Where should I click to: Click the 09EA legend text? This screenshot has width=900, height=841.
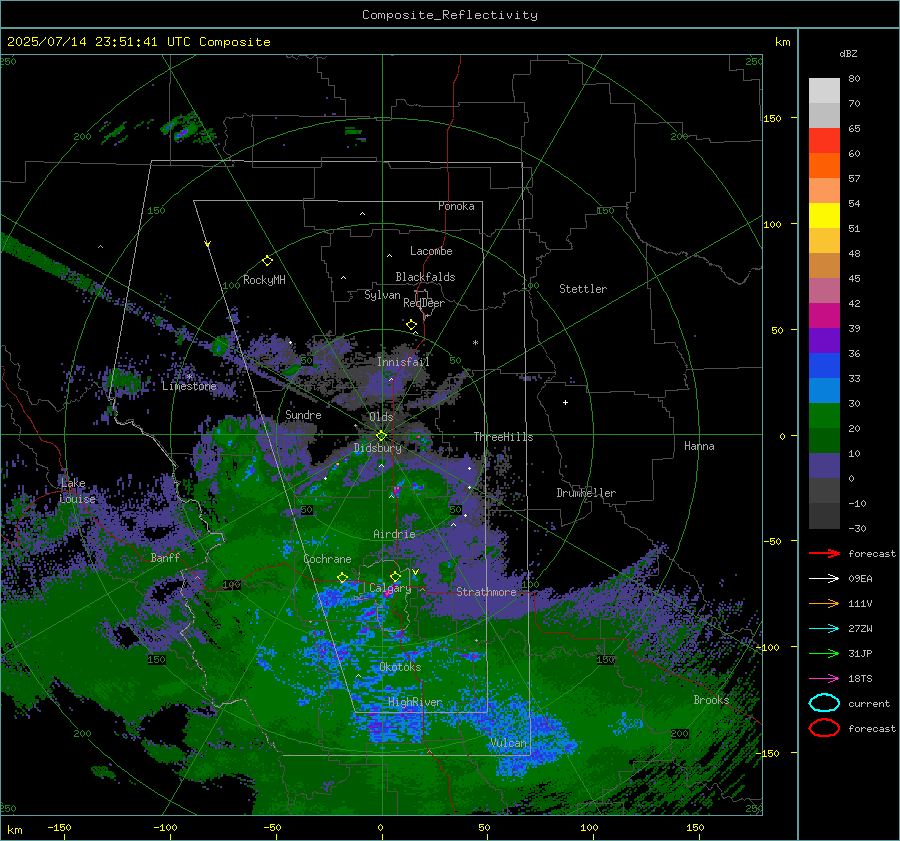pyautogui.click(x=860, y=579)
